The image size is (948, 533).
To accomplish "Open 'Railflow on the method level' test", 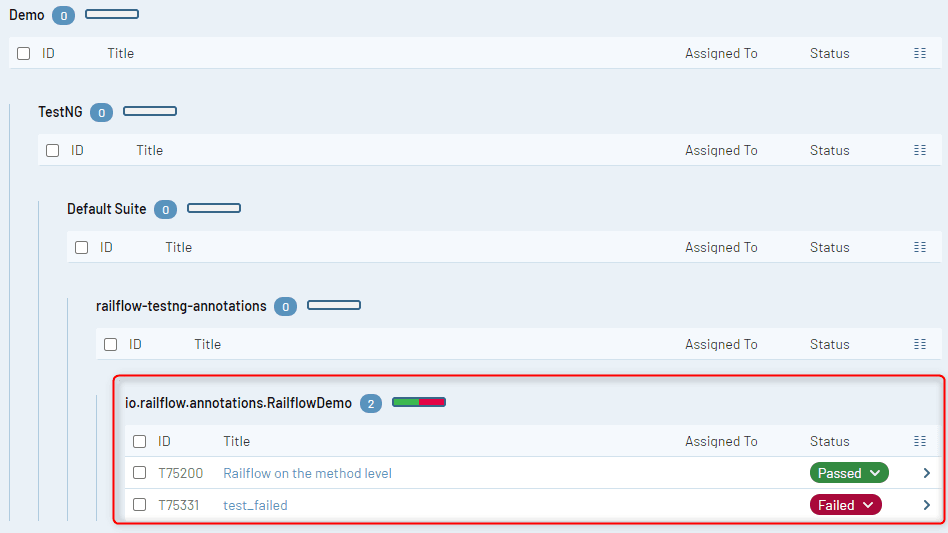I will [307, 473].
